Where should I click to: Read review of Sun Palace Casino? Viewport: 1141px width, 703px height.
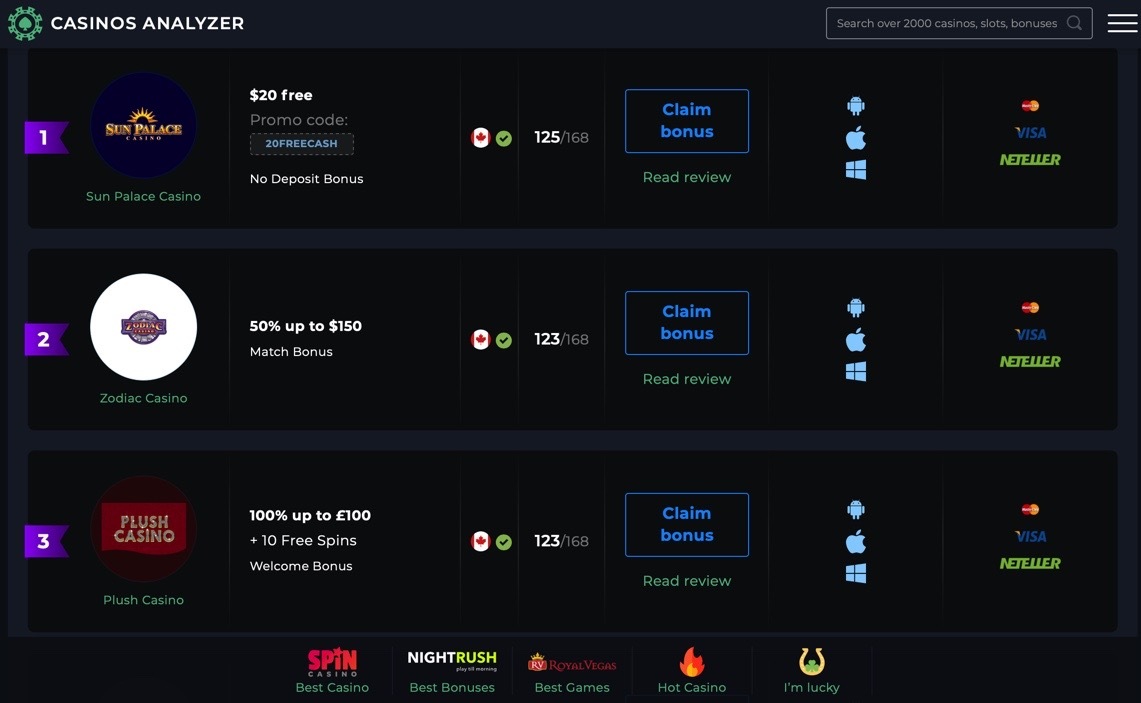[687, 177]
